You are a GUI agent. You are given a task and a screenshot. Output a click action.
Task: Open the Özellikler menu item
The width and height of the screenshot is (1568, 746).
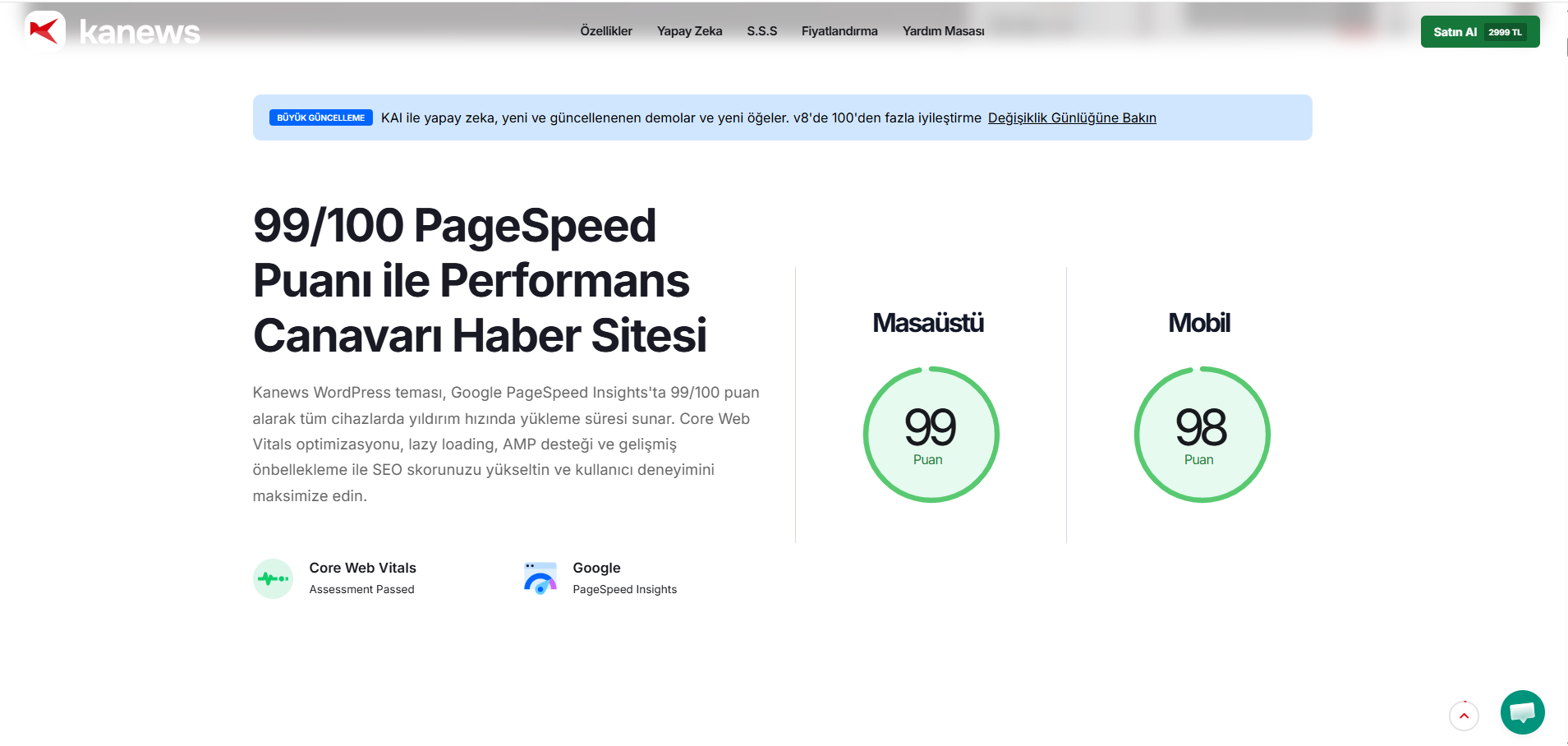click(606, 31)
